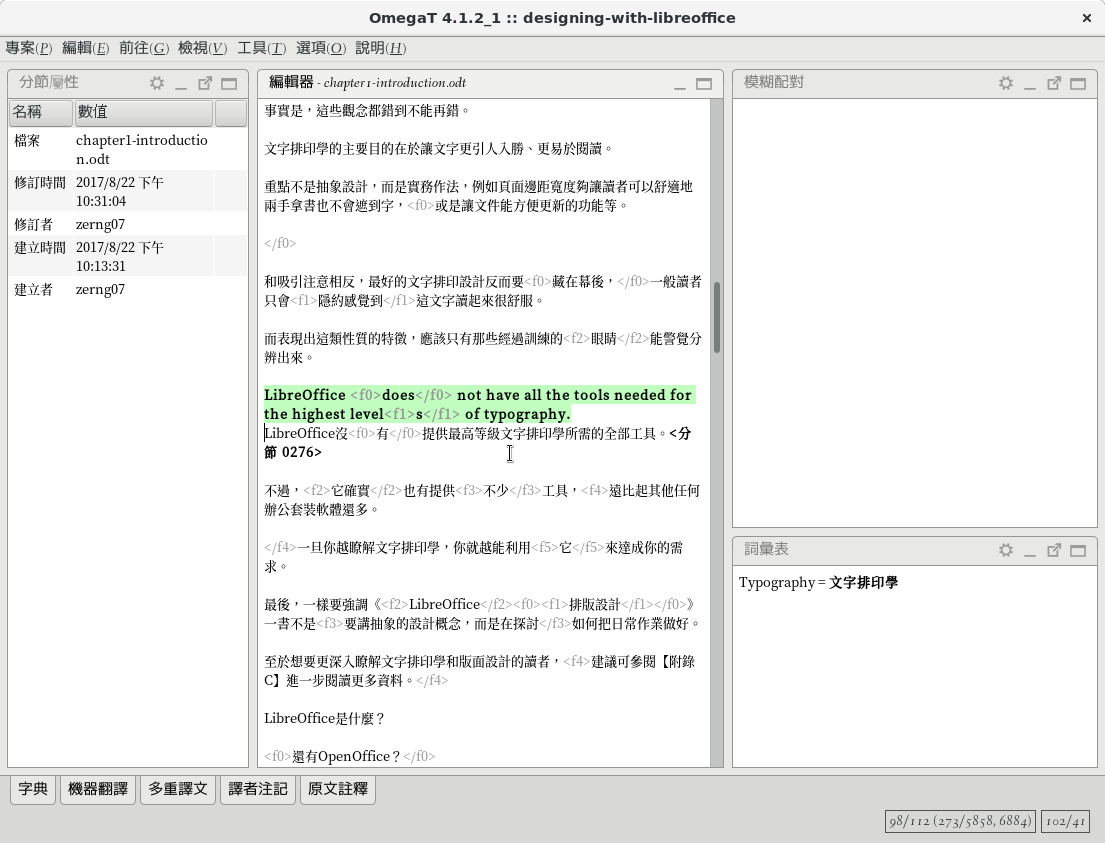Screen dimensions: 1105x843
Task: Maximize the 模糊配對 panel
Action: coord(1078,83)
